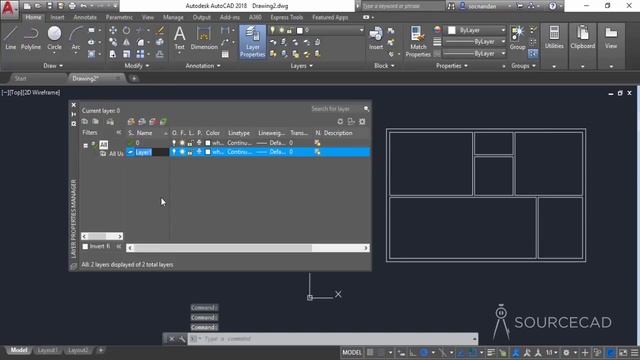Click the New Property Filter icon
This screenshot has height=360, width=640.
[x=84, y=122]
